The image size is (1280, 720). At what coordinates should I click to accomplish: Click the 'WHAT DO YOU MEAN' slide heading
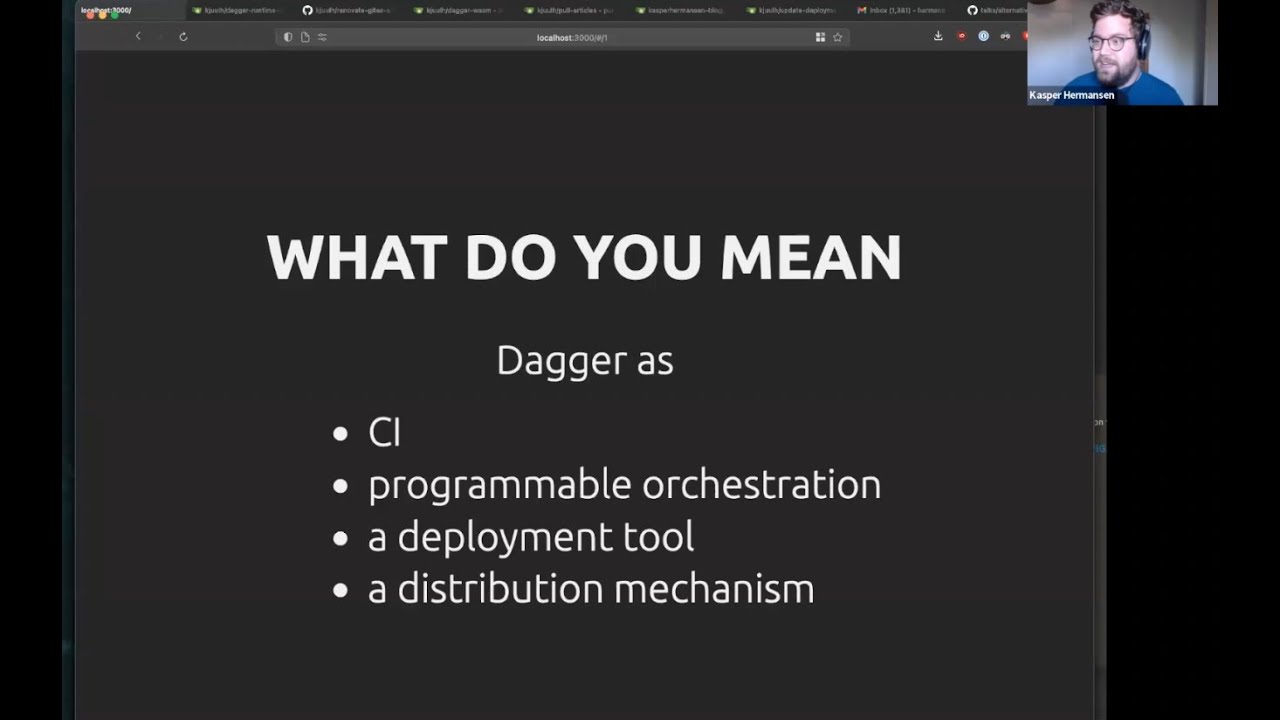[x=584, y=258]
